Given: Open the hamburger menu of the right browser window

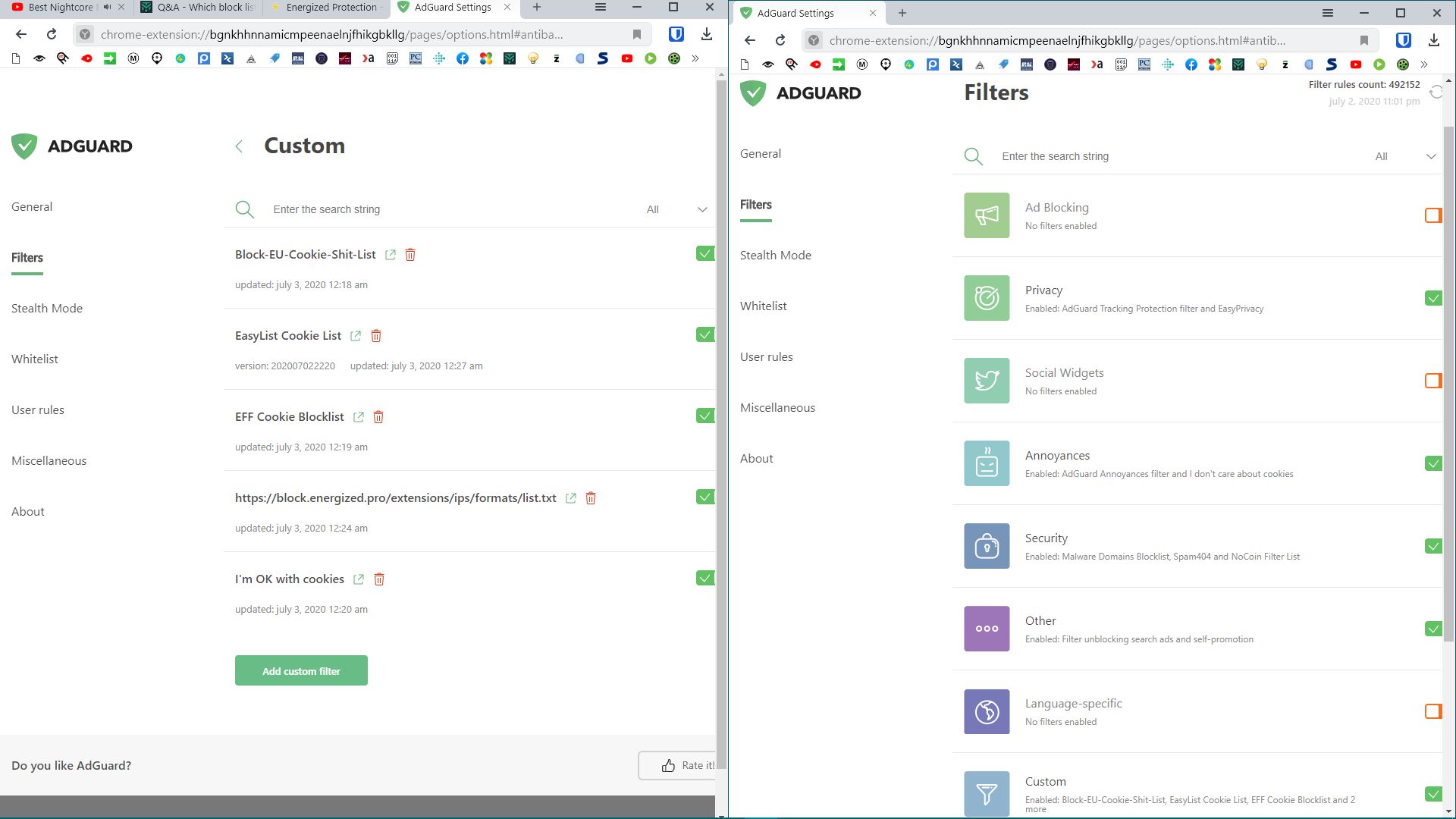Looking at the screenshot, I should [x=1328, y=13].
